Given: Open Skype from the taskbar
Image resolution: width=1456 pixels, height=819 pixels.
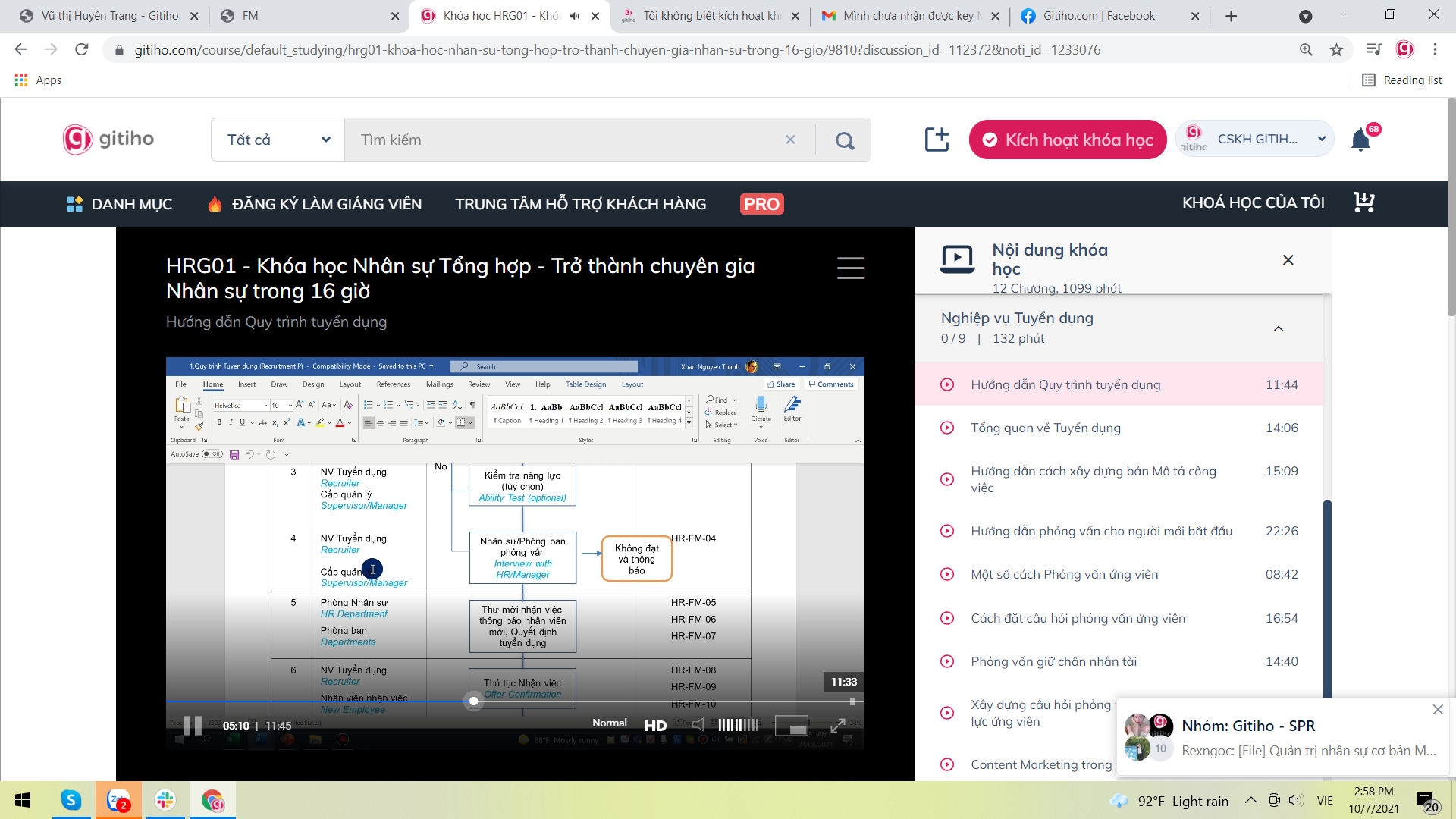Looking at the screenshot, I should coord(71,800).
